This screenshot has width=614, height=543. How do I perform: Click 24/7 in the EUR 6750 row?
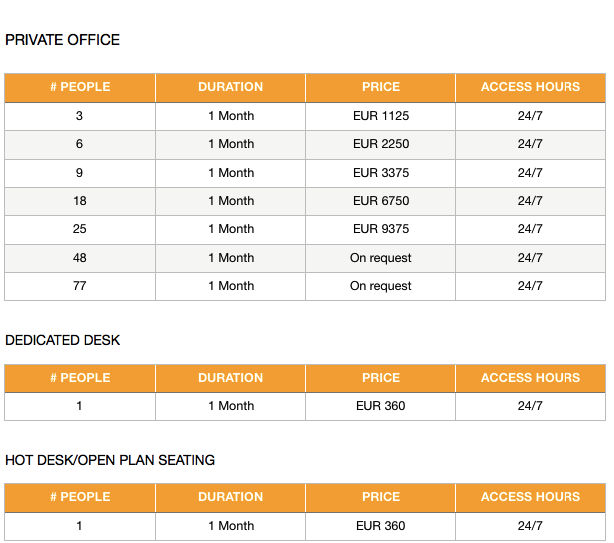point(530,201)
